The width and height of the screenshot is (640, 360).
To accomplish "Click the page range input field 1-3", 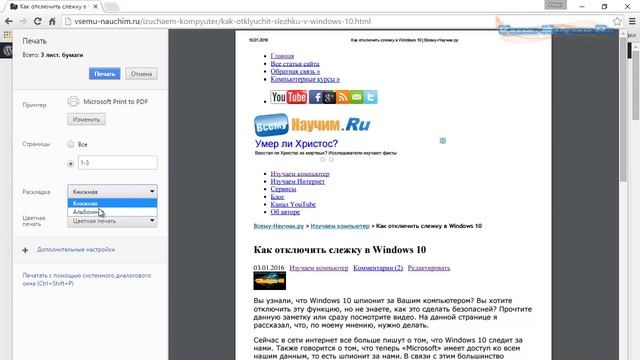I will pos(118,162).
